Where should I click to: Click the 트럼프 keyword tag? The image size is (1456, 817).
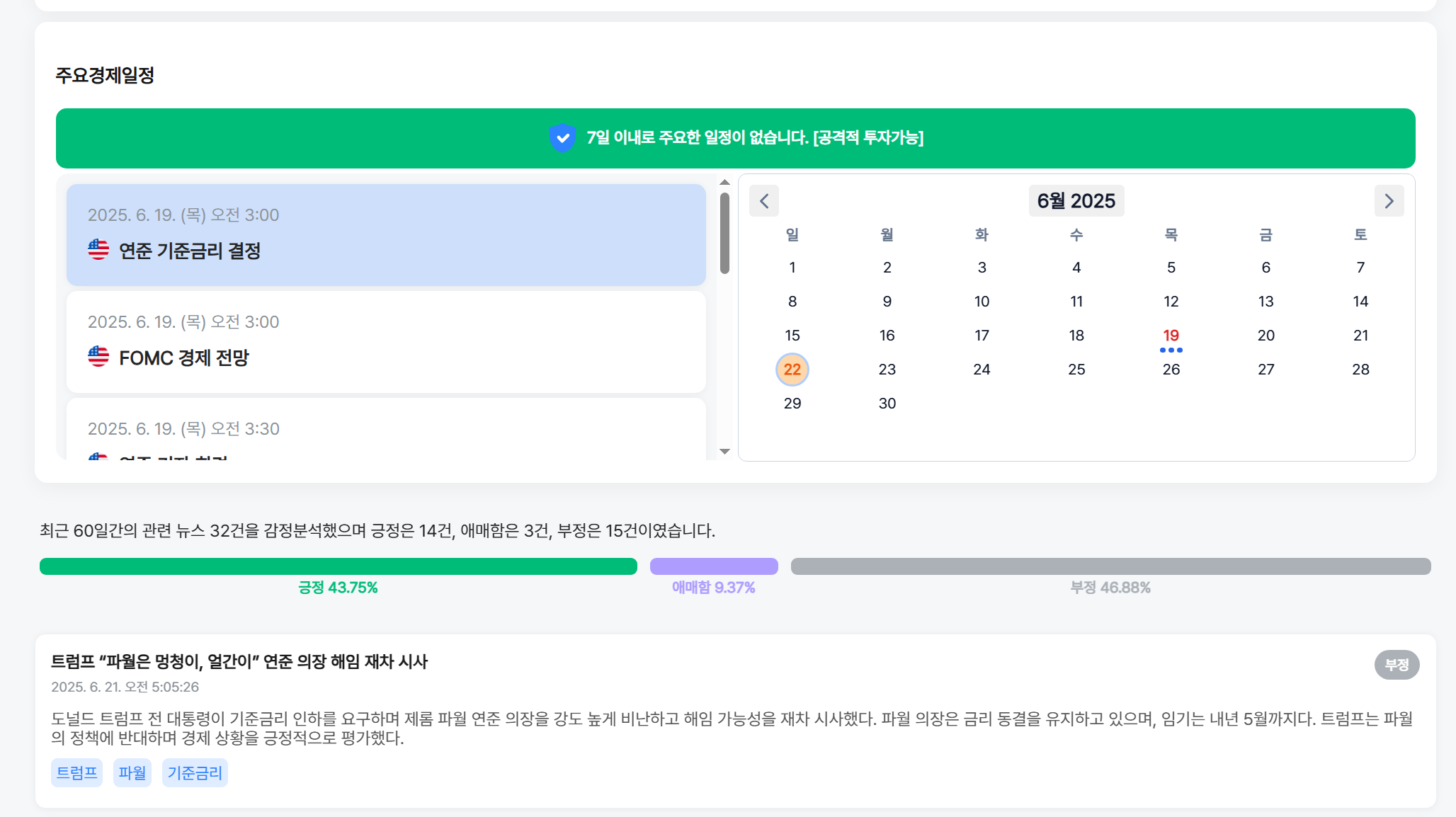point(76,772)
